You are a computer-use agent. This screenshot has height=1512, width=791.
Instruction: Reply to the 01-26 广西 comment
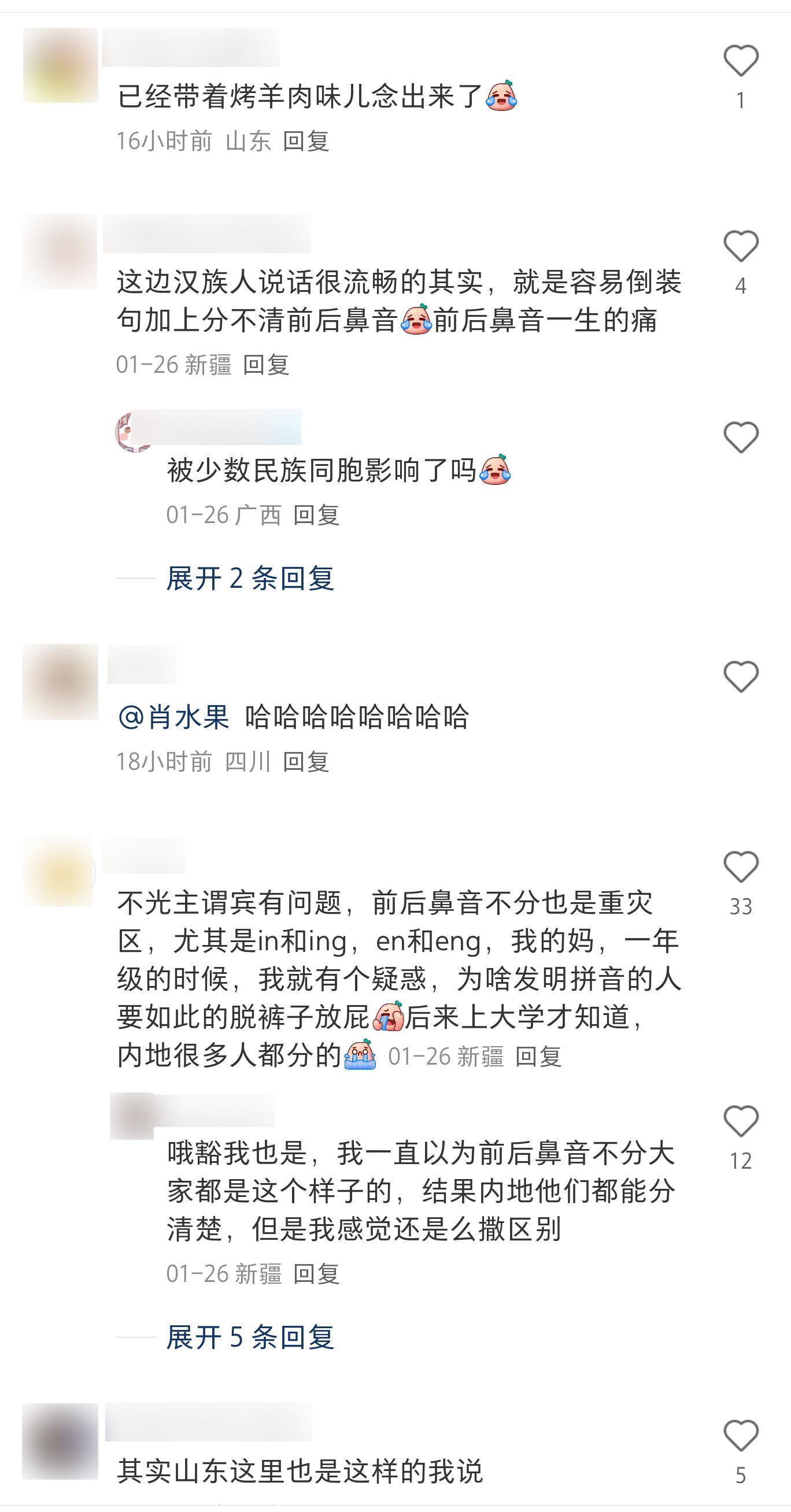coord(316,516)
